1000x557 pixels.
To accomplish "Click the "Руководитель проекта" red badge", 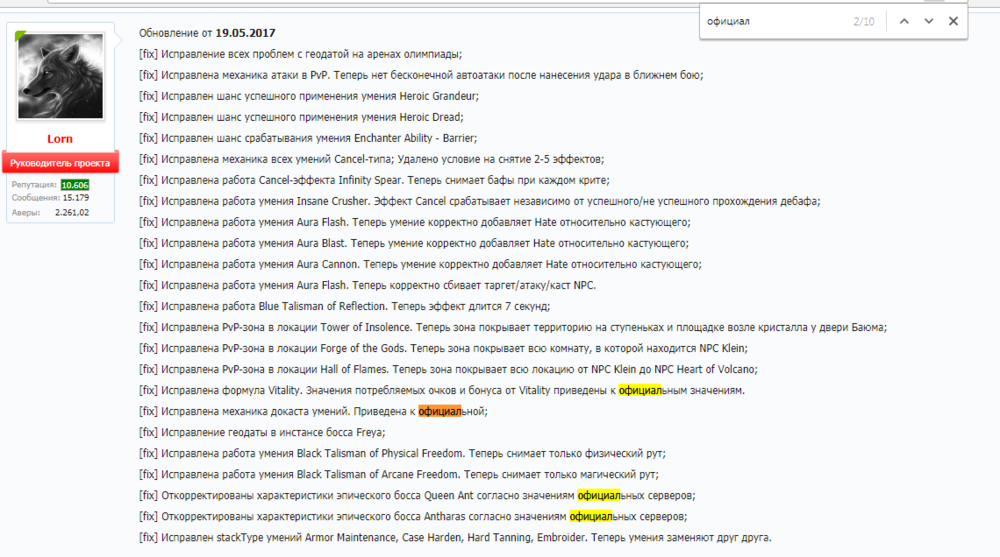I will (x=60, y=163).
